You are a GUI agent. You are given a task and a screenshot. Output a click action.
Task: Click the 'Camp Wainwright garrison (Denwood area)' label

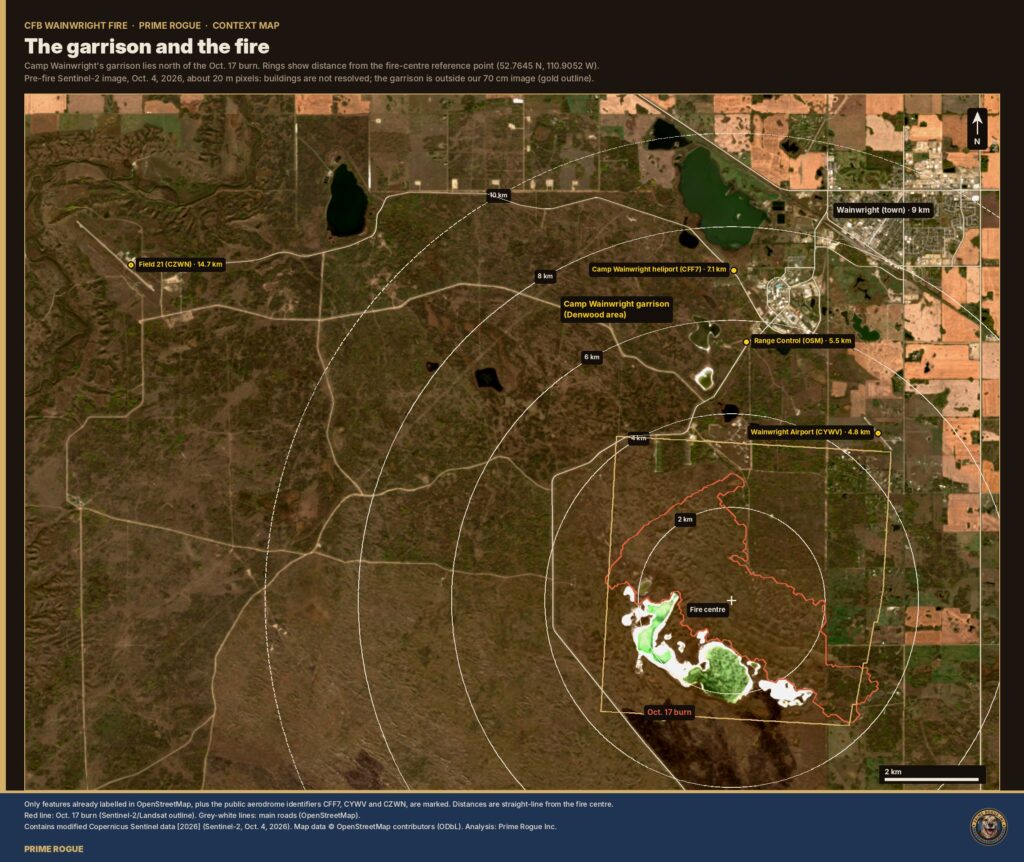click(616, 309)
